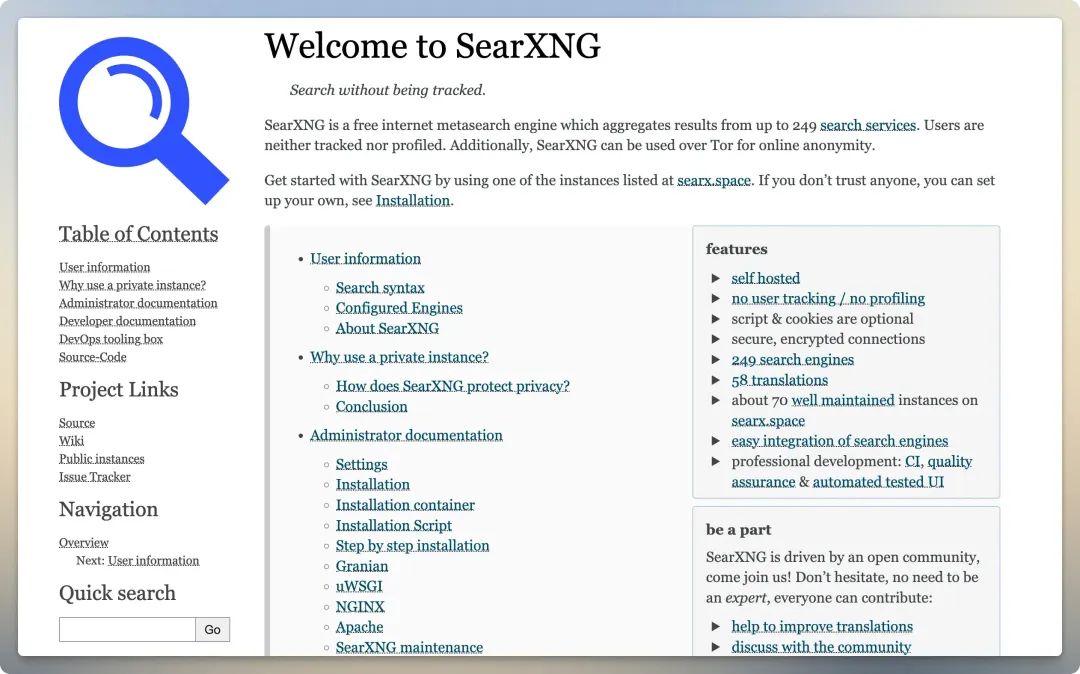1080x674 pixels.
Task: Click the SearXNG magnifying glass logo
Action: tap(144, 120)
